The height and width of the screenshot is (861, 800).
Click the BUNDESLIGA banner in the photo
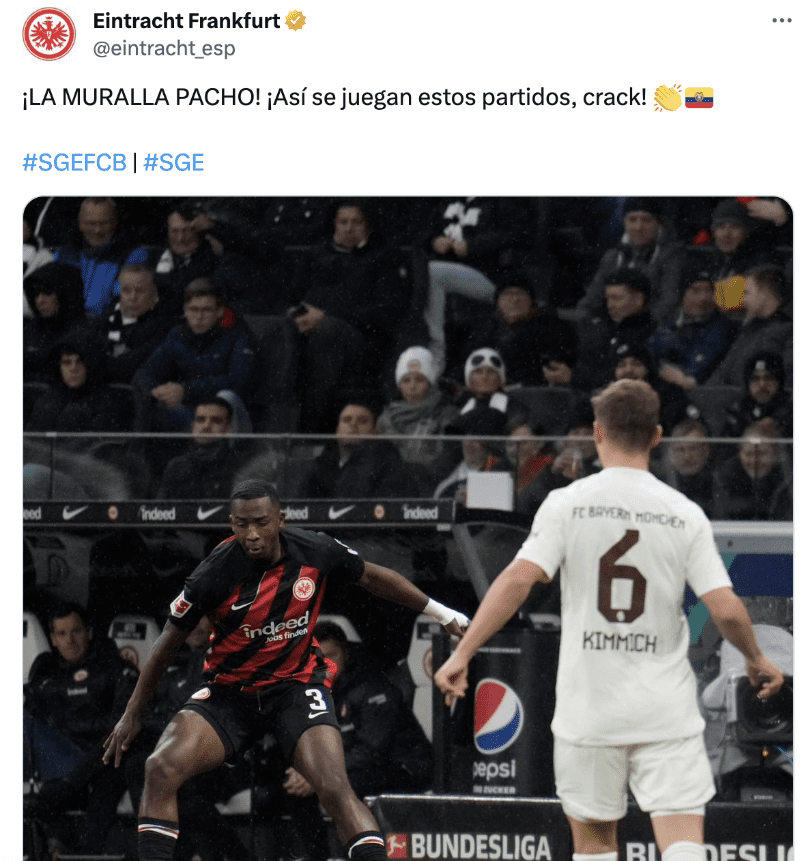[468, 845]
